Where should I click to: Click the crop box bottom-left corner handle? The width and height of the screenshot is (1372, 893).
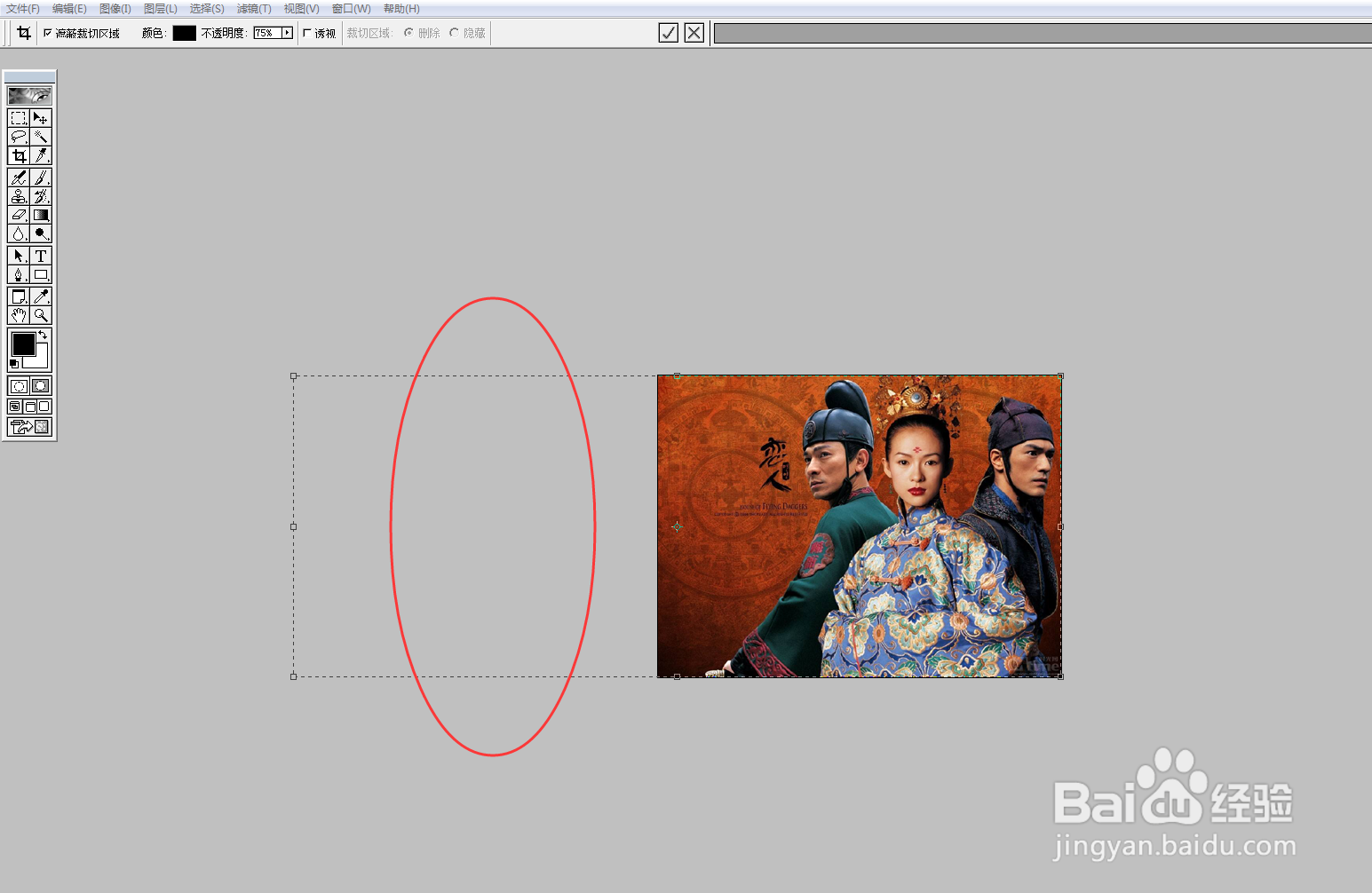pos(294,676)
